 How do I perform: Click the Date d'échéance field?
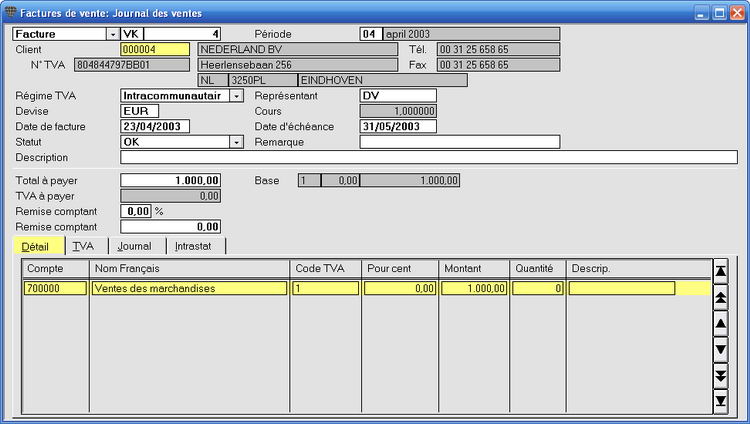tap(397, 127)
